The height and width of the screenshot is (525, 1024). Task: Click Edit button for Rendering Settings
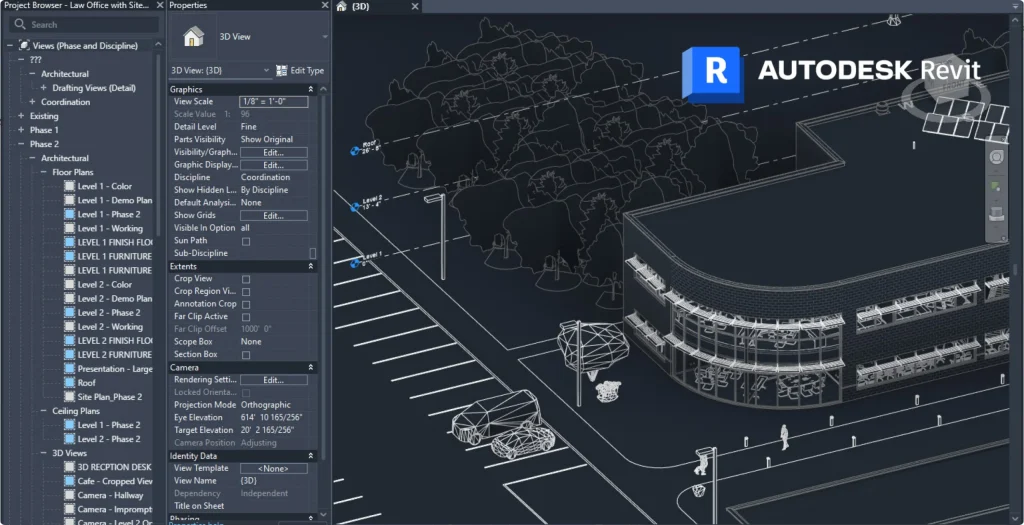[x=273, y=380]
